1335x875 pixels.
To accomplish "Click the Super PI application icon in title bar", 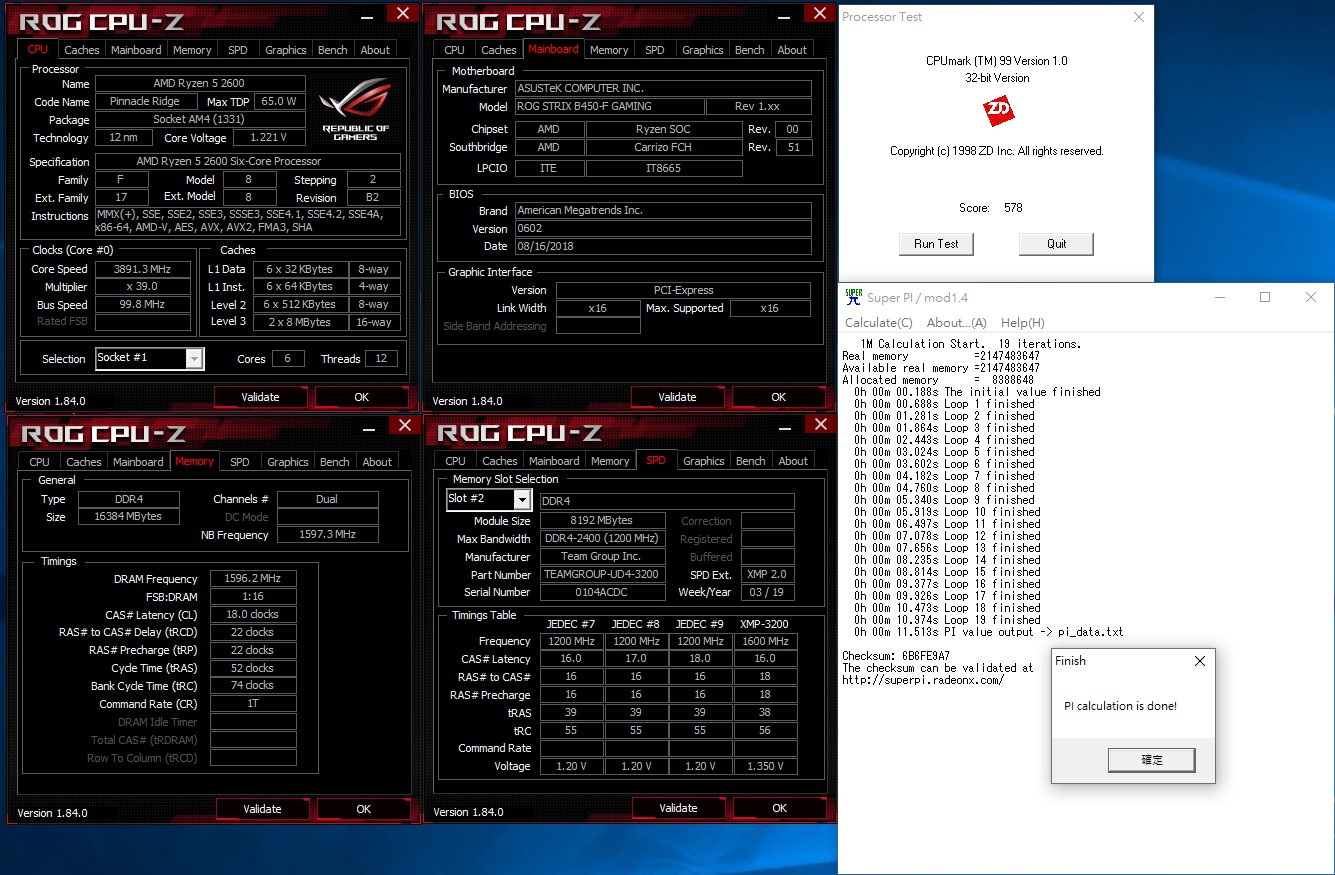I will coord(853,297).
